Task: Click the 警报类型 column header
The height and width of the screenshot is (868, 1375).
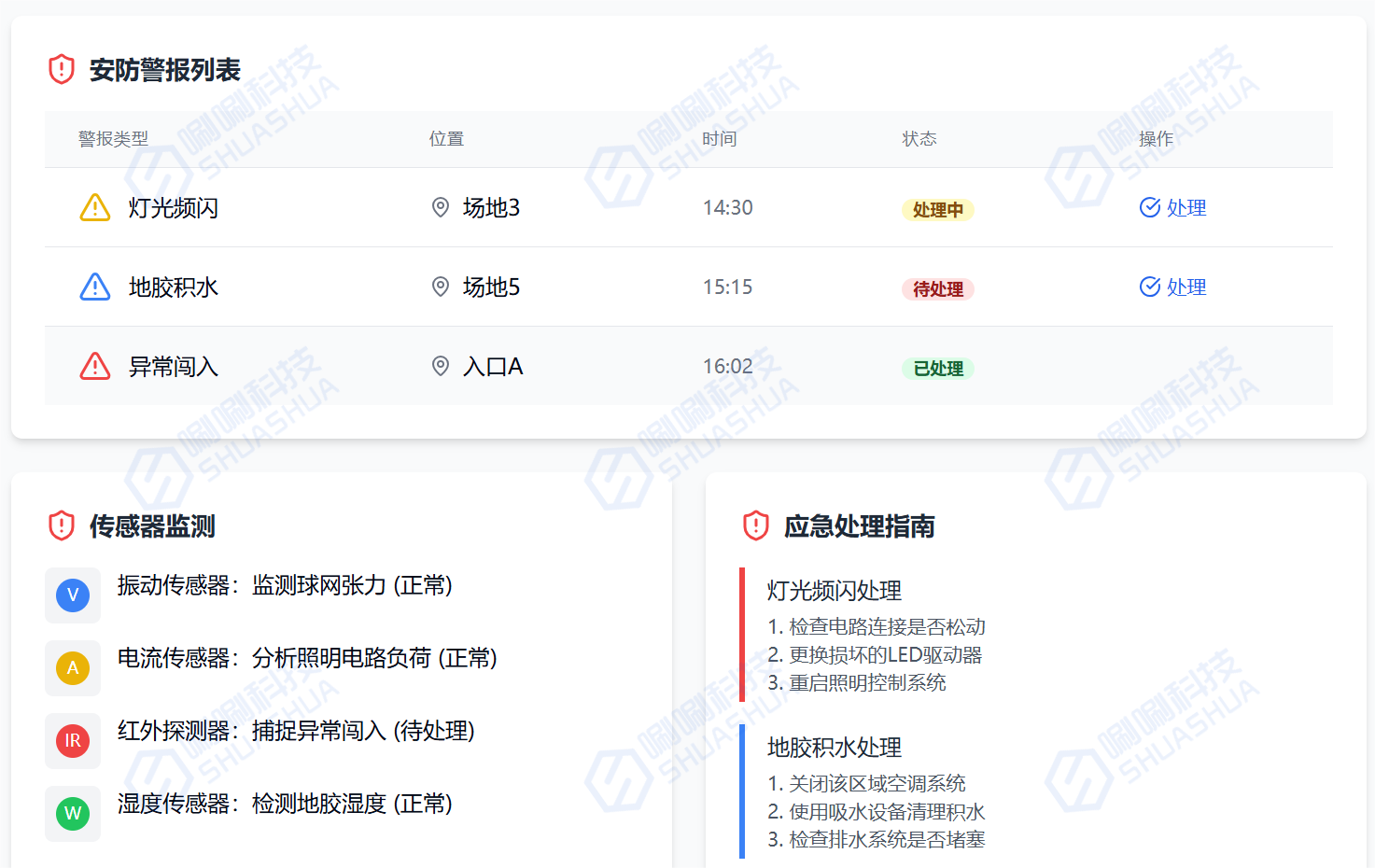Action: click(113, 139)
